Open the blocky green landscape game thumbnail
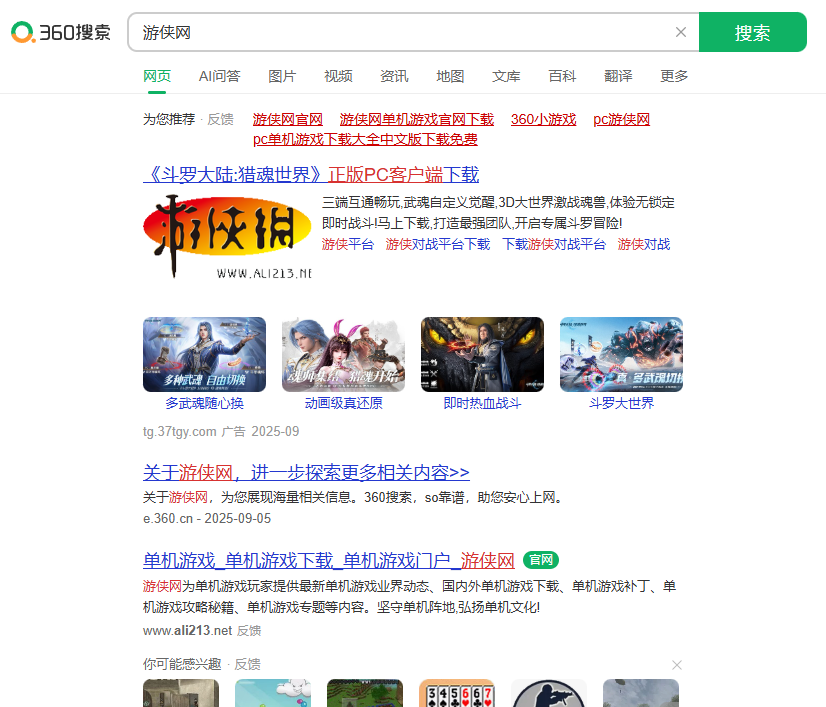This screenshot has height=707, width=826. point(365,693)
